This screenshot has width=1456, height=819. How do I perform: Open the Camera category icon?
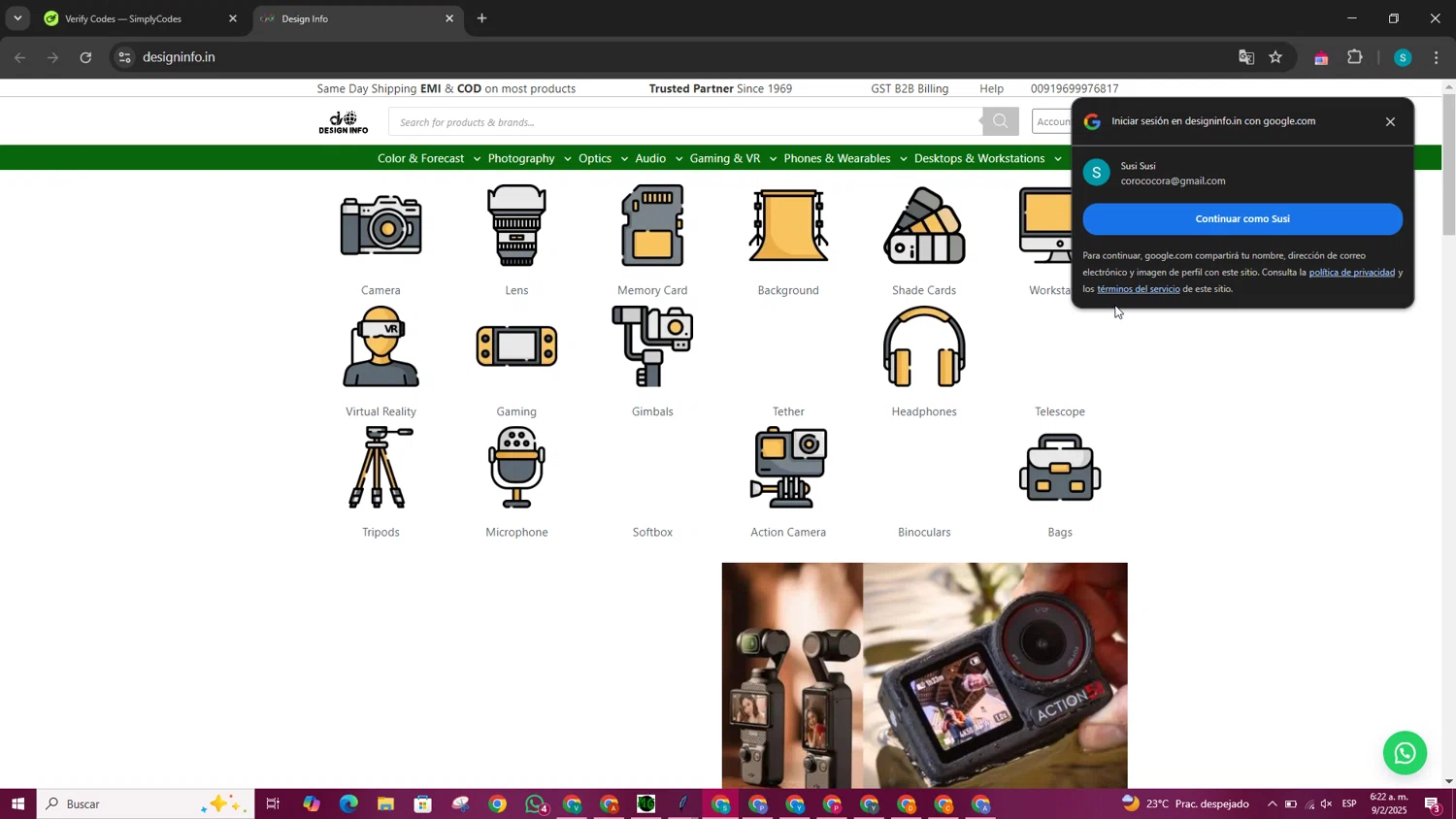pyautogui.click(x=381, y=225)
